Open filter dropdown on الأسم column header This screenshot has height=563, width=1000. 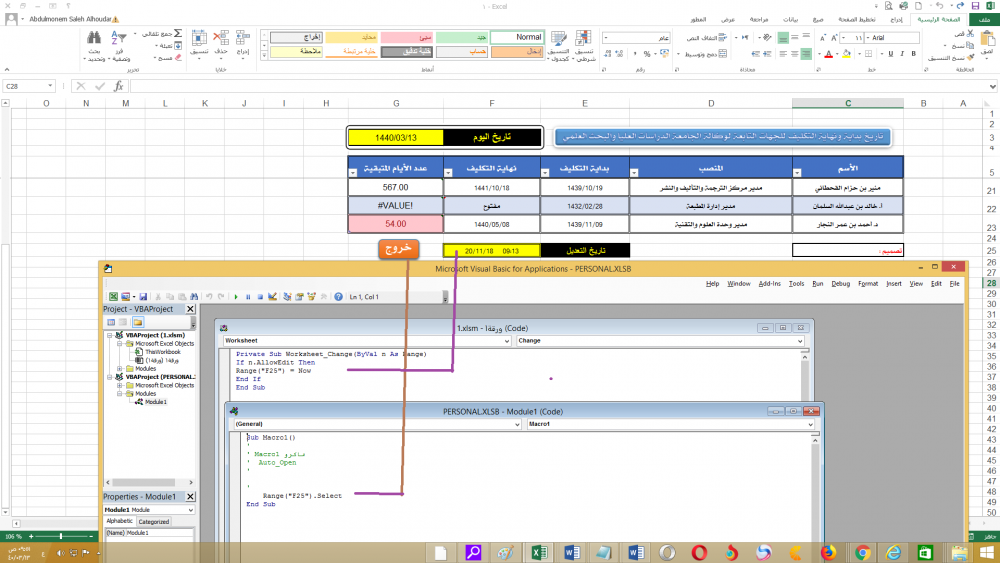(x=797, y=173)
